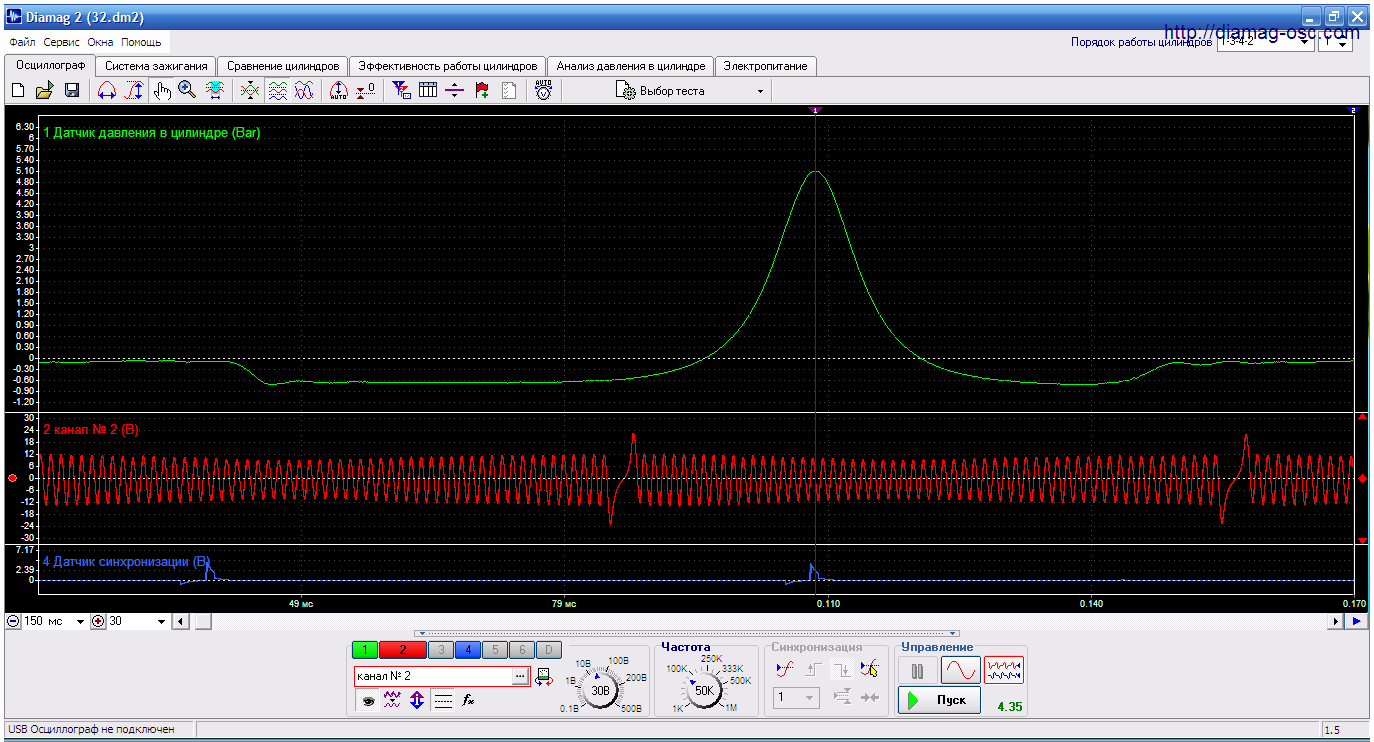Click the channel swap icon beside name field
This screenshot has width=1374, height=742.
pos(543,677)
